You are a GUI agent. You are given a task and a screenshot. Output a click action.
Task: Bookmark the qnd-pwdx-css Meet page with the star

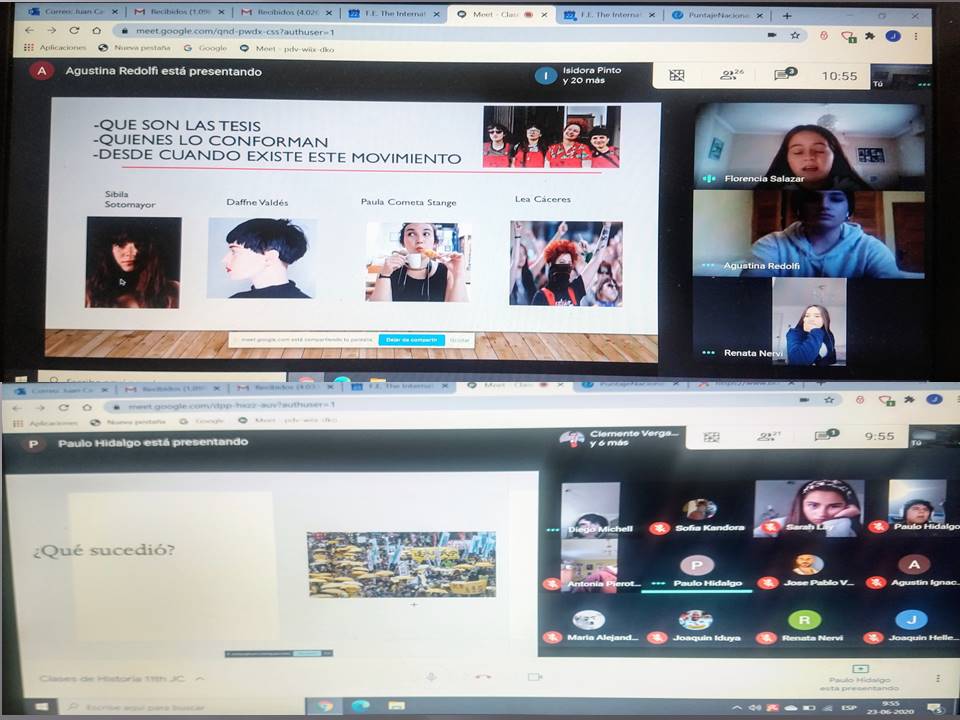click(x=795, y=36)
